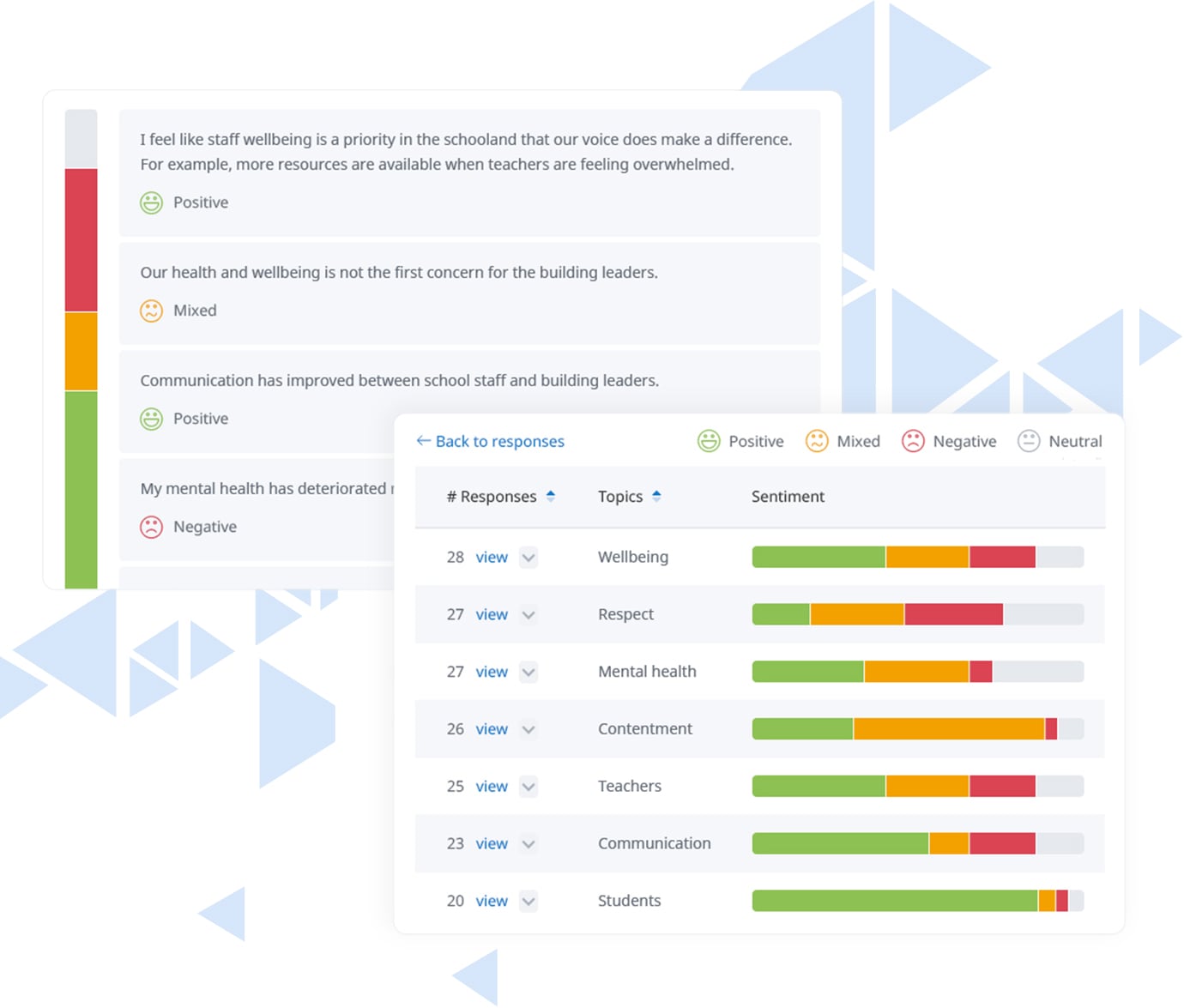Toggle sort order on the # Responses column
The height and width of the screenshot is (1008, 1184).
pos(550,496)
